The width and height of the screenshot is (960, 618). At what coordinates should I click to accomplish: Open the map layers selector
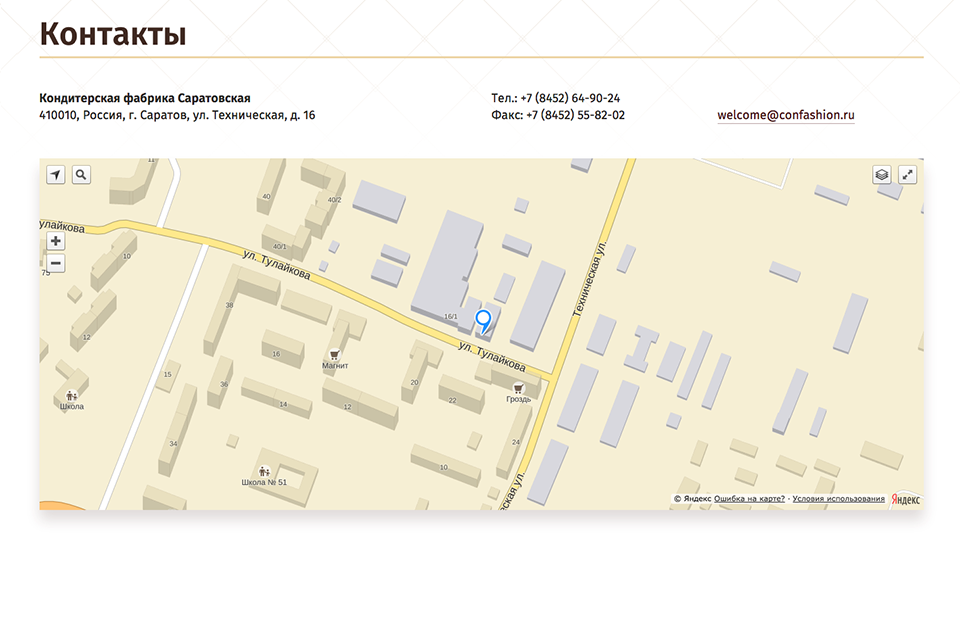click(882, 174)
